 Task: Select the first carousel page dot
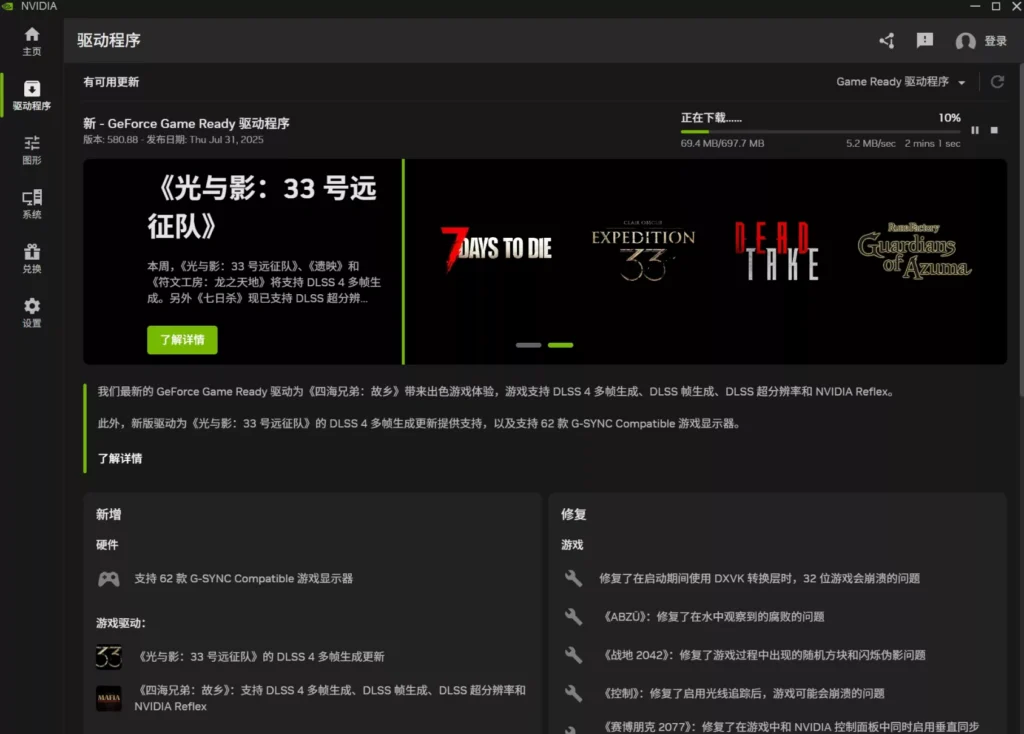[x=527, y=344]
